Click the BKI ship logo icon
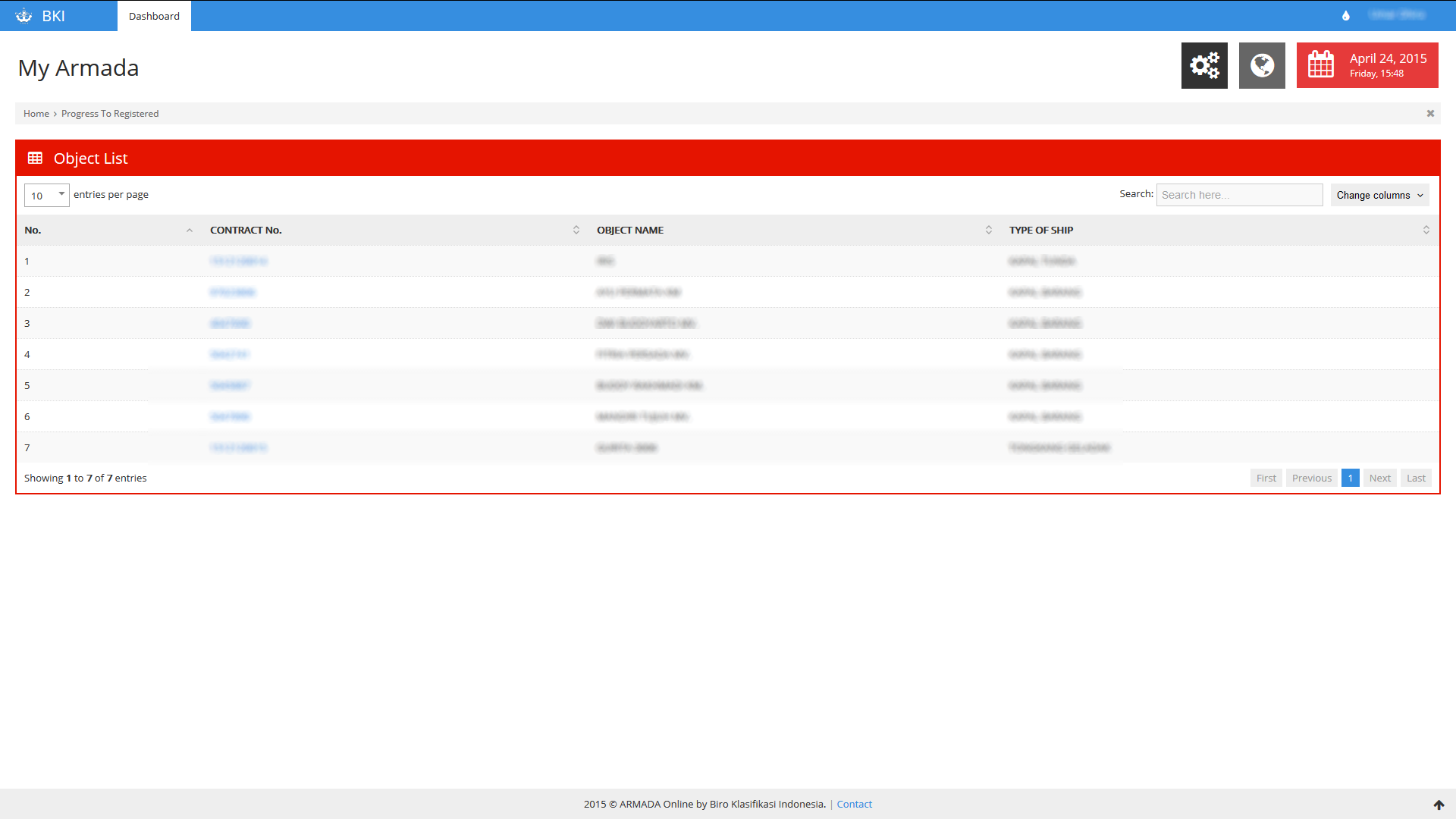Image resolution: width=1456 pixels, height=819 pixels. pos(24,16)
